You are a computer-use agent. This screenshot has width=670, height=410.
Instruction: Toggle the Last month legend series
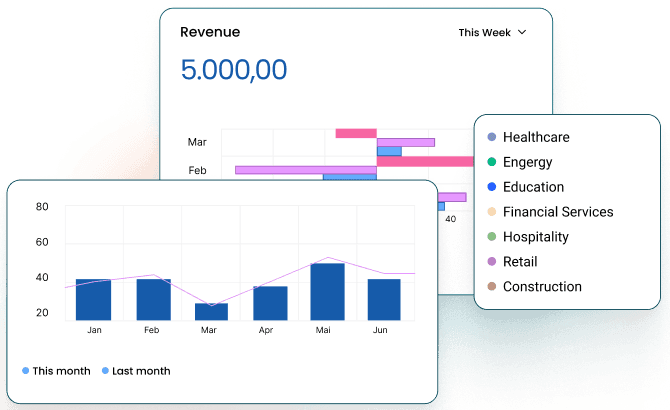135,371
